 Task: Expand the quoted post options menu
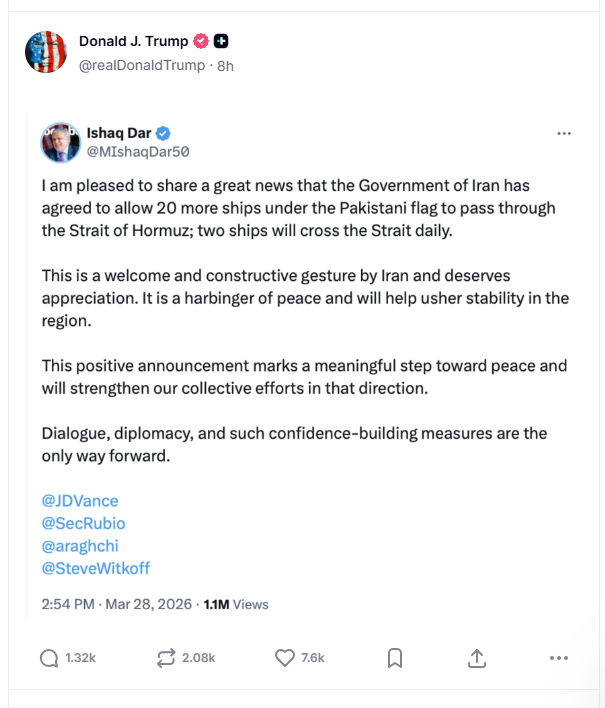(x=564, y=133)
